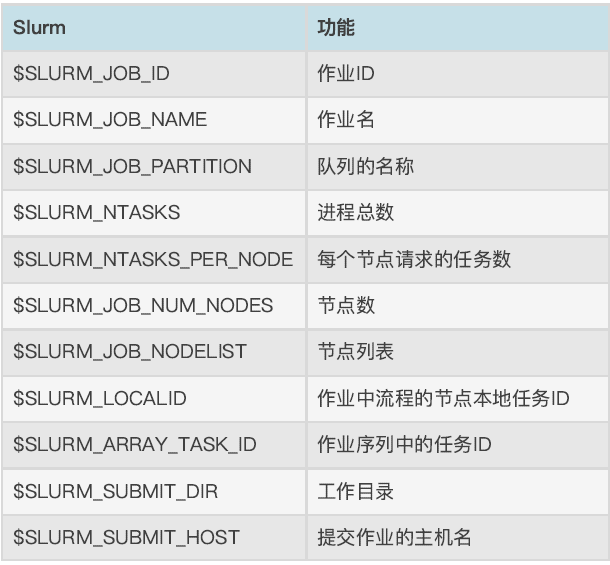The width and height of the screenshot is (610, 565).
Task: Click the 功能 column header
Action: pos(458,28)
